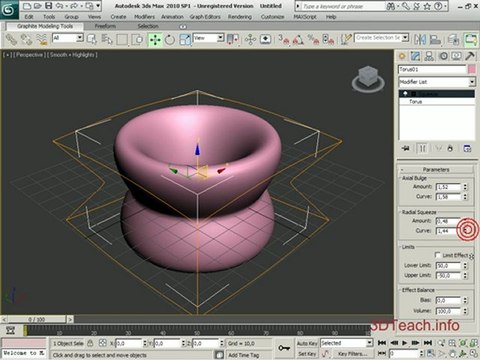Viewport: 480px width, 360px height.
Task: Open the 3ds Max application button
Action: pos(9,9)
